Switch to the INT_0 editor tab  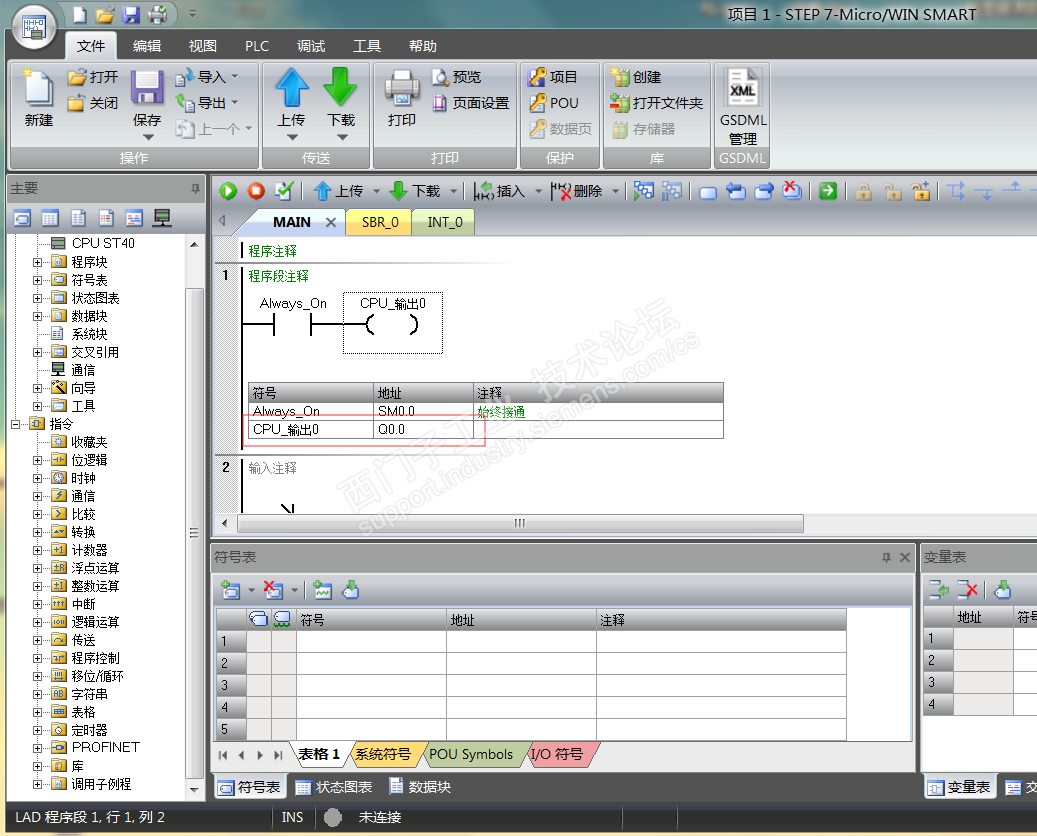[444, 222]
